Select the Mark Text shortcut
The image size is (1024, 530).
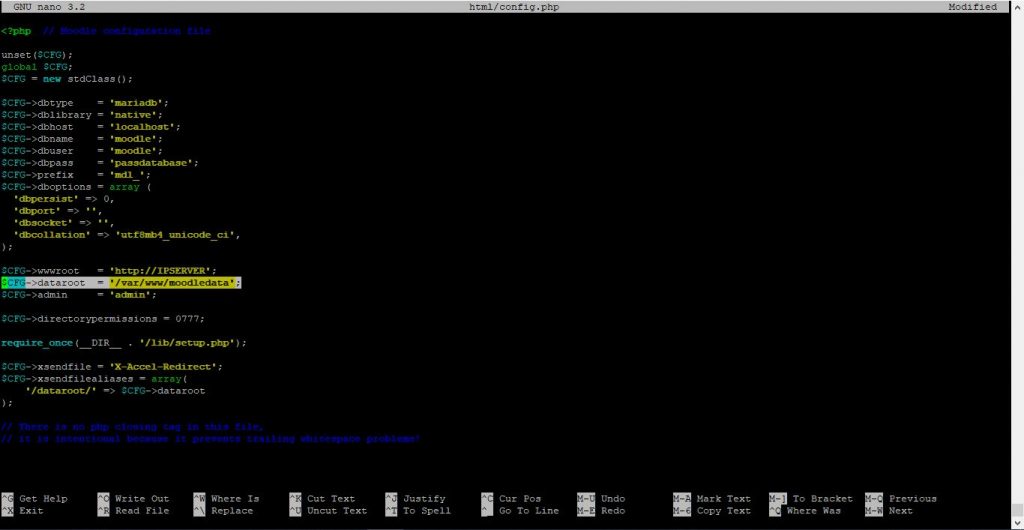(x=724, y=498)
